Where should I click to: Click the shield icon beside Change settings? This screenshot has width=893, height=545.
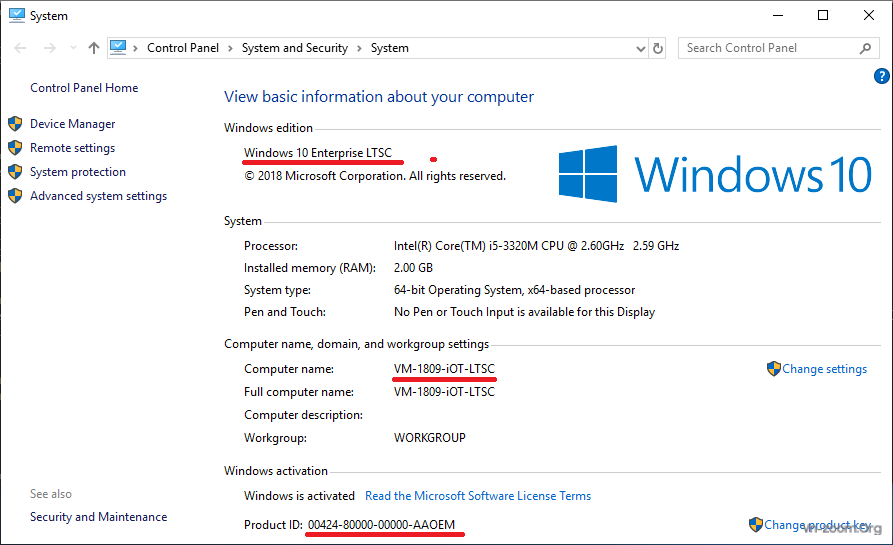click(773, 368)
